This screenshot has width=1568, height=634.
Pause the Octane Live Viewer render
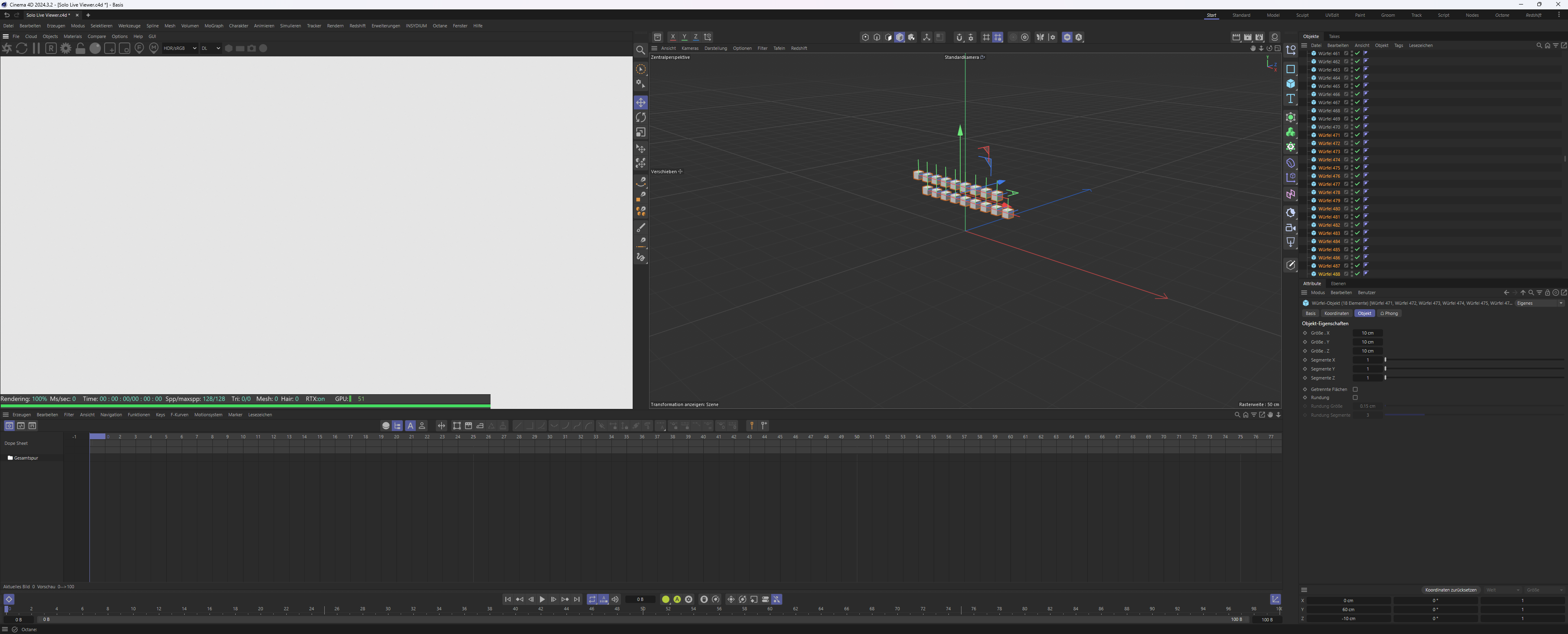click(36, 48)
